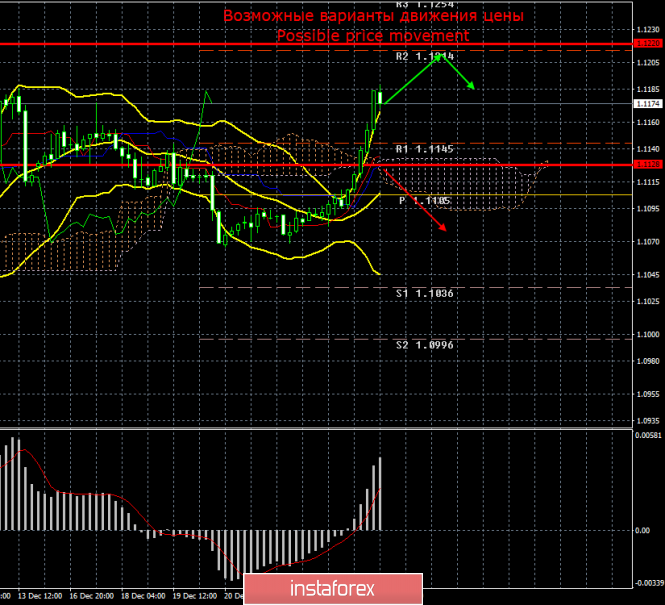Click the R2 1.1214 resistance label
Screen dimensions: 665x605
click(x=425, y=56)
